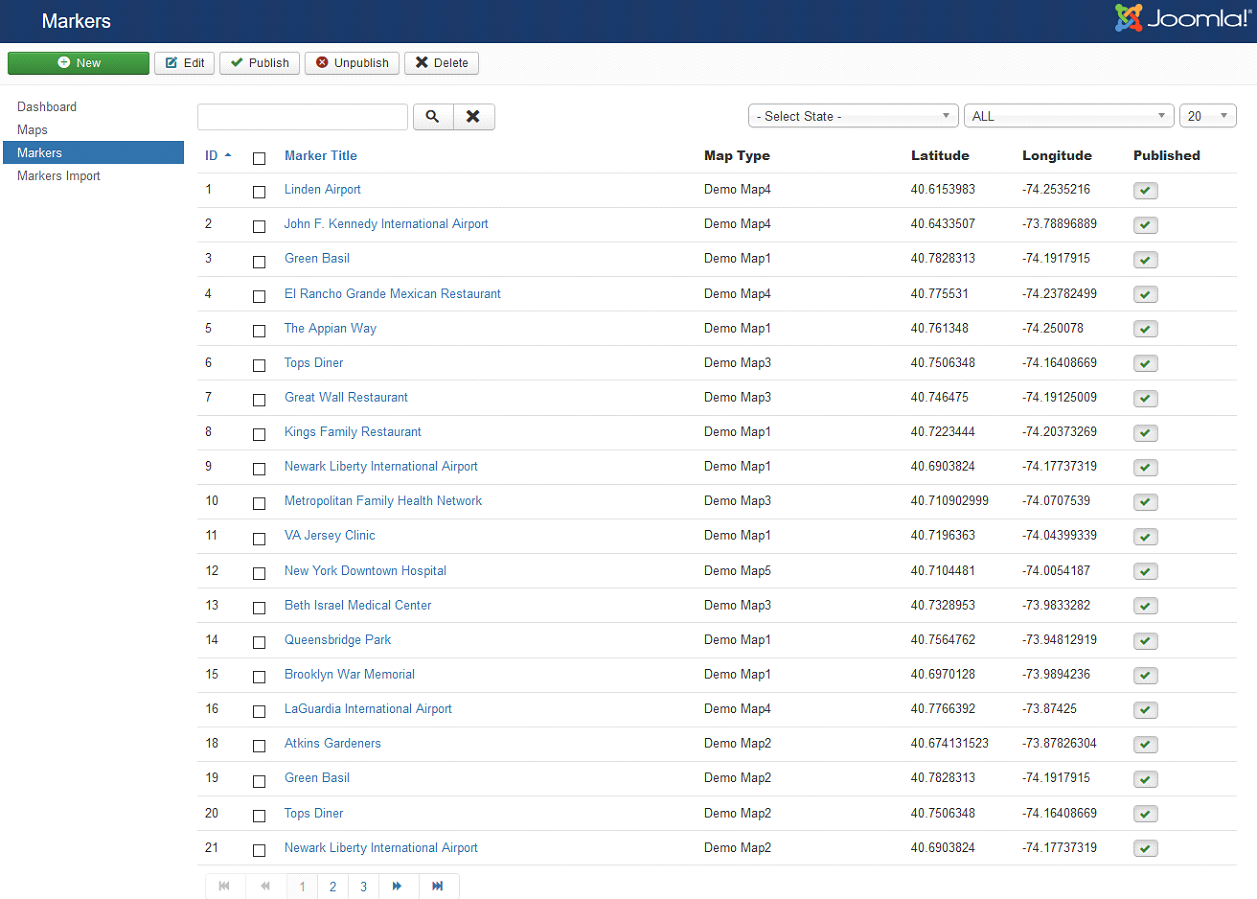1257x899 pixels.
Task: Tick the checkbox for Brooklyn War Memorial
Action: [259, 677]
